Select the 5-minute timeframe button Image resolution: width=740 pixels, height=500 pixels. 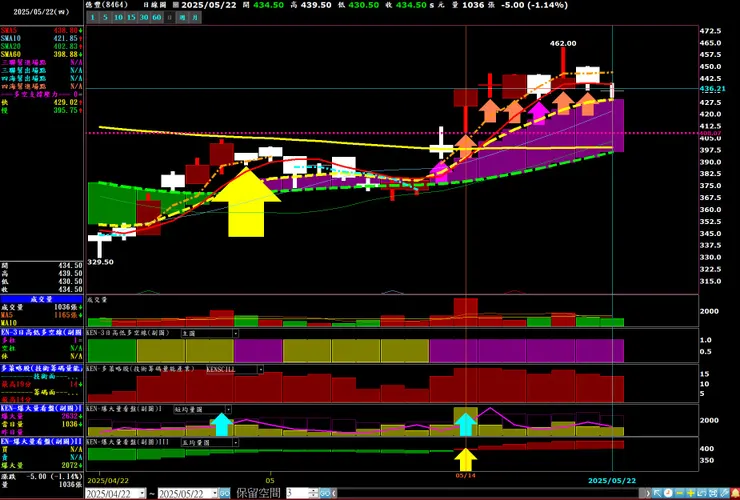tap(105, 17)
